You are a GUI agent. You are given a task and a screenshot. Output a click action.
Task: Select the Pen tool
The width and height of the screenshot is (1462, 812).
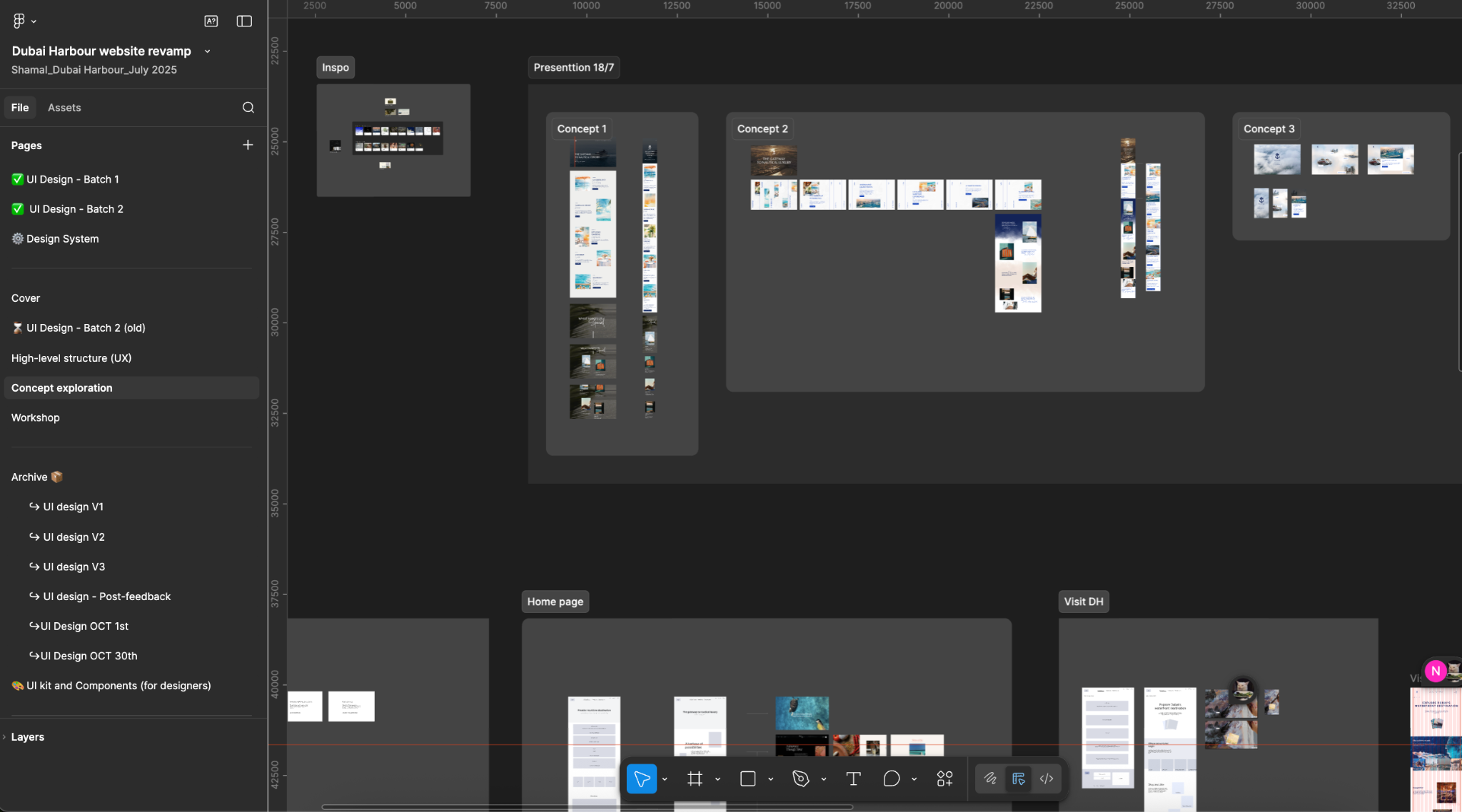[800, 778]
